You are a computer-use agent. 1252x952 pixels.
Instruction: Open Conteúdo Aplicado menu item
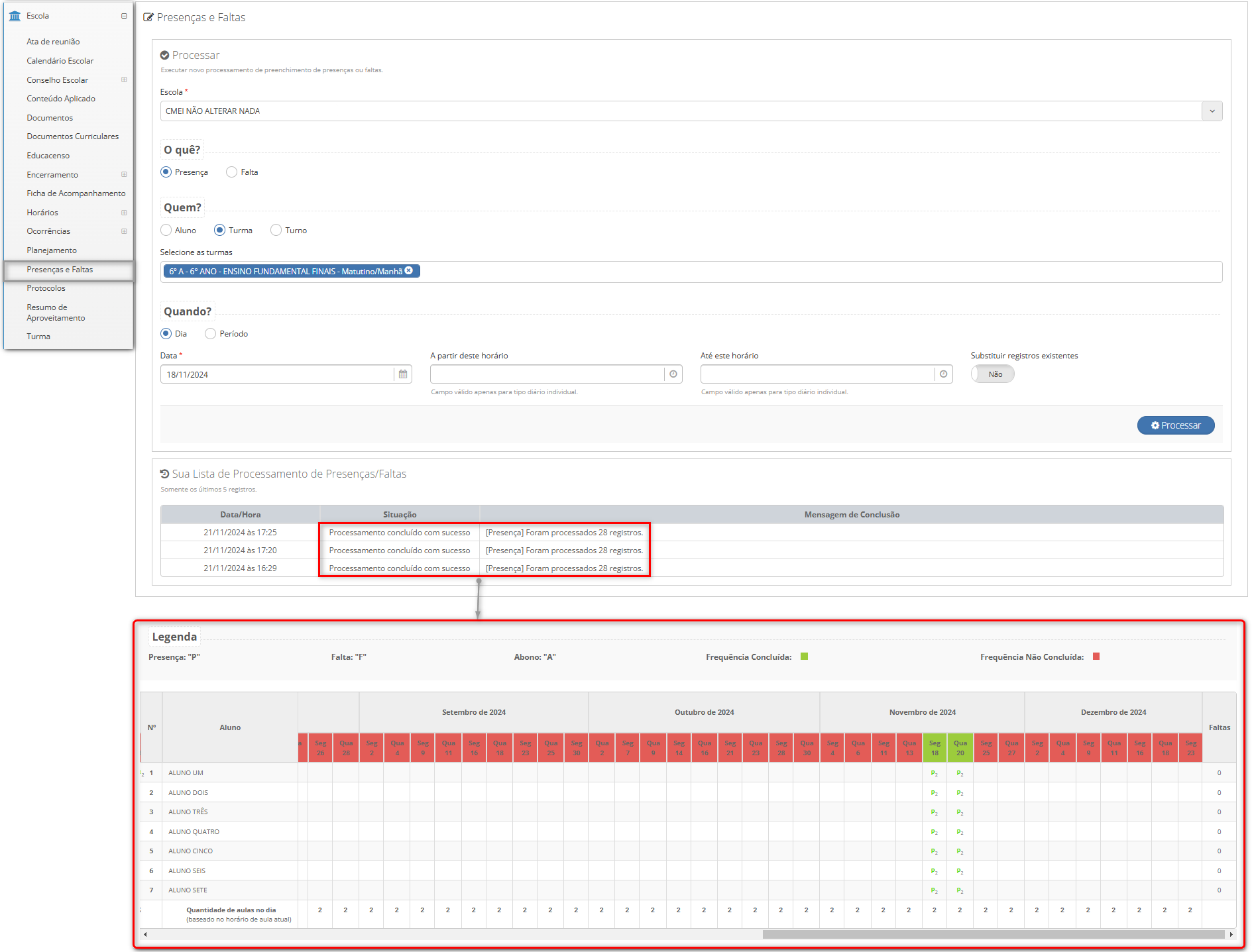[x=61, y=99]
